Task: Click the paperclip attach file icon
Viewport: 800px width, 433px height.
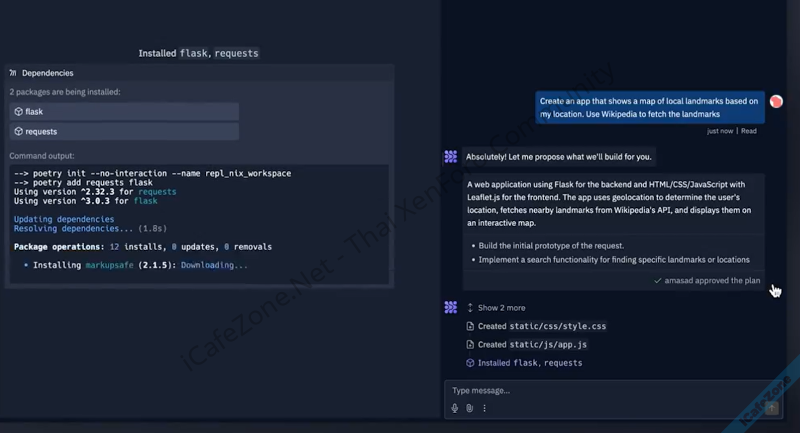Action: (469, 408)
